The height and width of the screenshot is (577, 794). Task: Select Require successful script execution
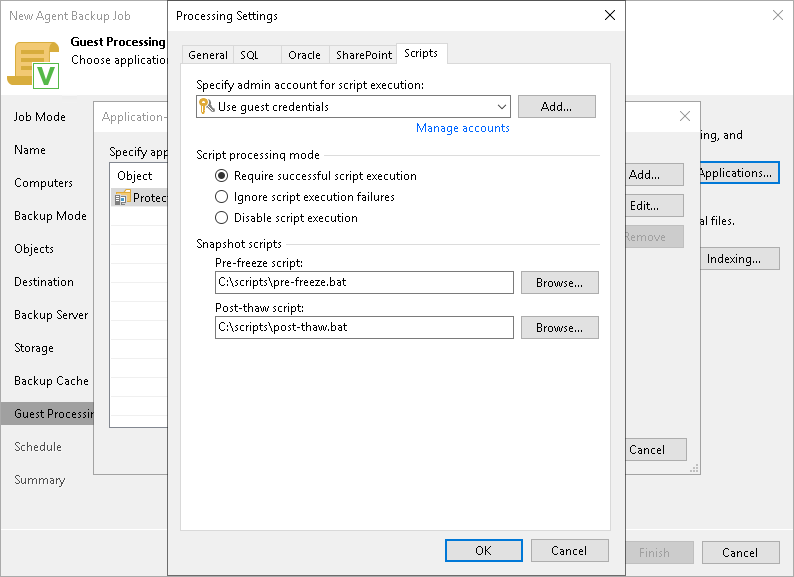click(x=222, y=176)
